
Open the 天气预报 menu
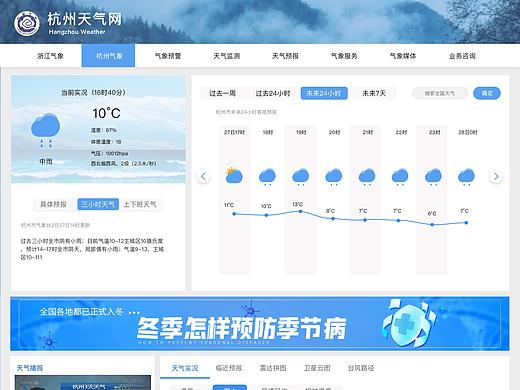[x=285, y=56]
